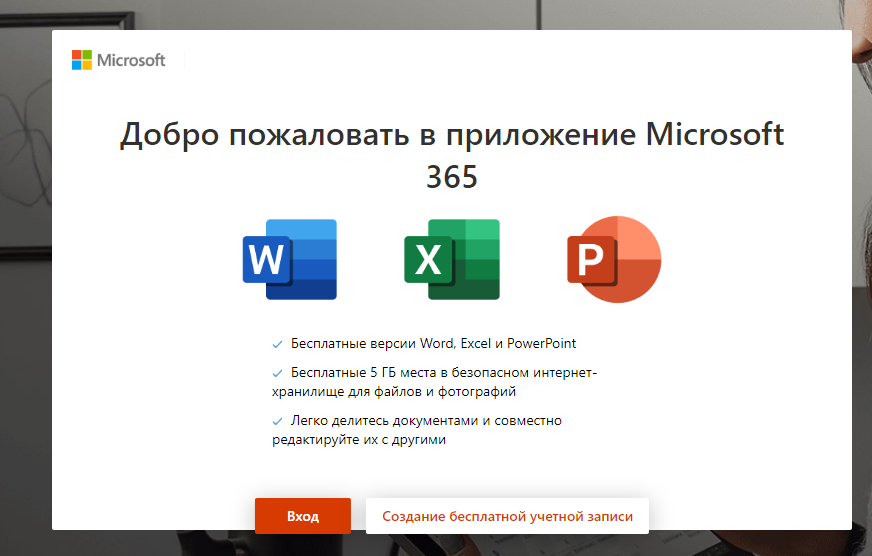Click text Легко делитесь документами и совместно
This screenshot has width=872, height=556.
click(426, 420)
